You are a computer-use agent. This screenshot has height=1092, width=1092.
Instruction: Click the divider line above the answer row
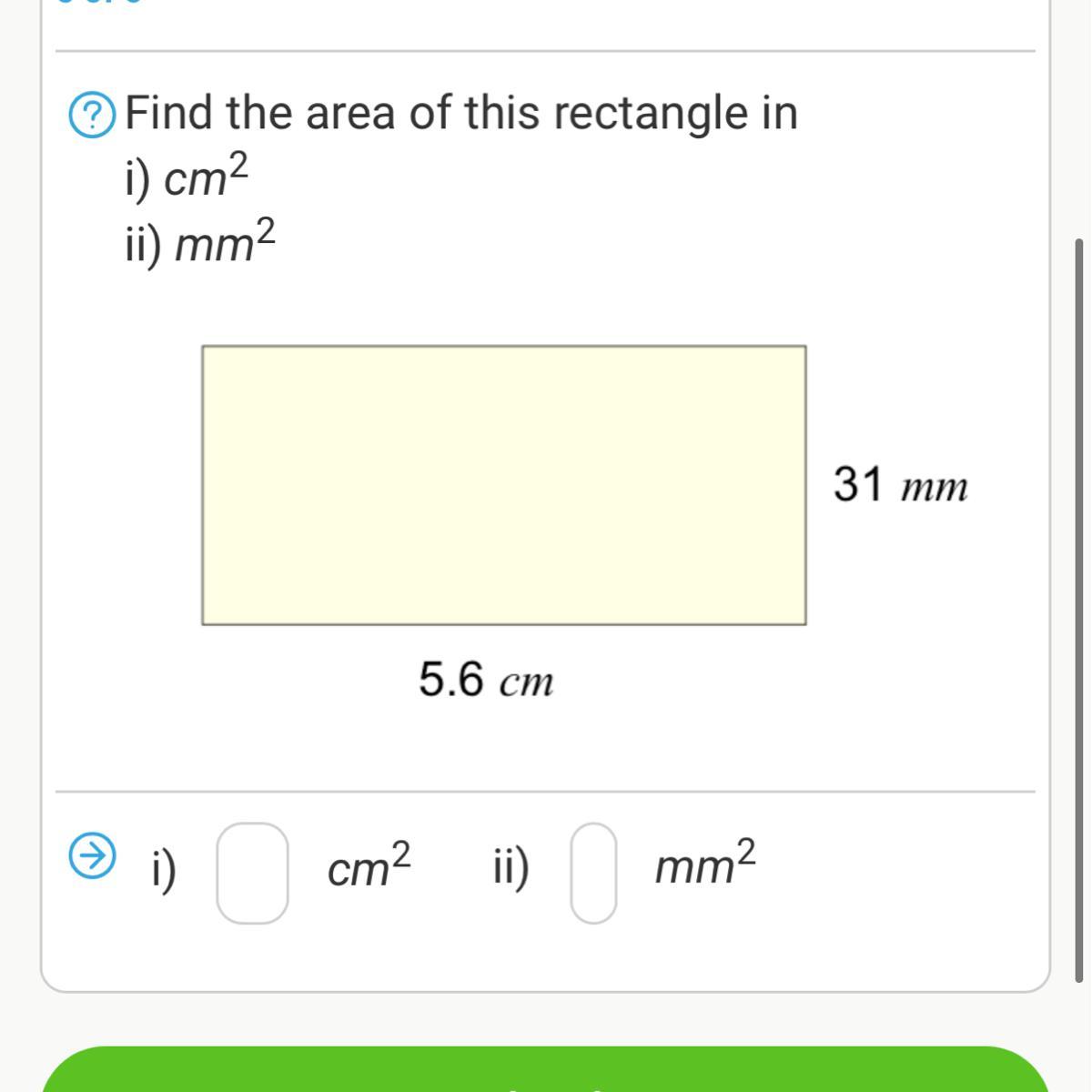pos(546,792)
